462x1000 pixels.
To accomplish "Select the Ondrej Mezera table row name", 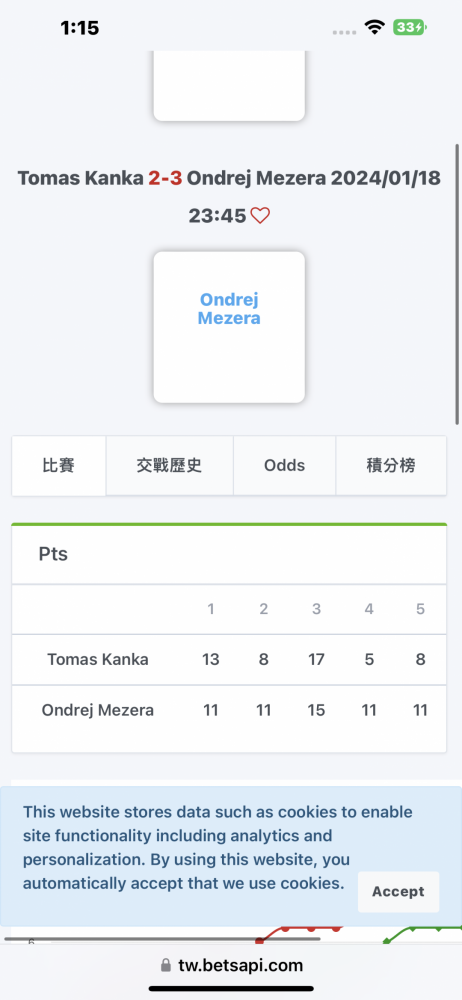I will click(x=98, y=710).
